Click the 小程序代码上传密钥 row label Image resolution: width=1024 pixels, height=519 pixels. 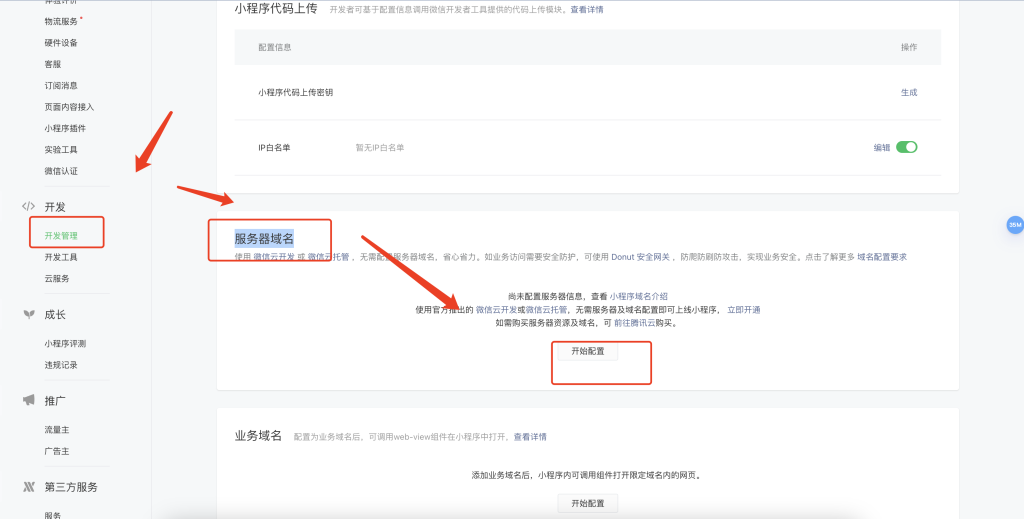295,93
